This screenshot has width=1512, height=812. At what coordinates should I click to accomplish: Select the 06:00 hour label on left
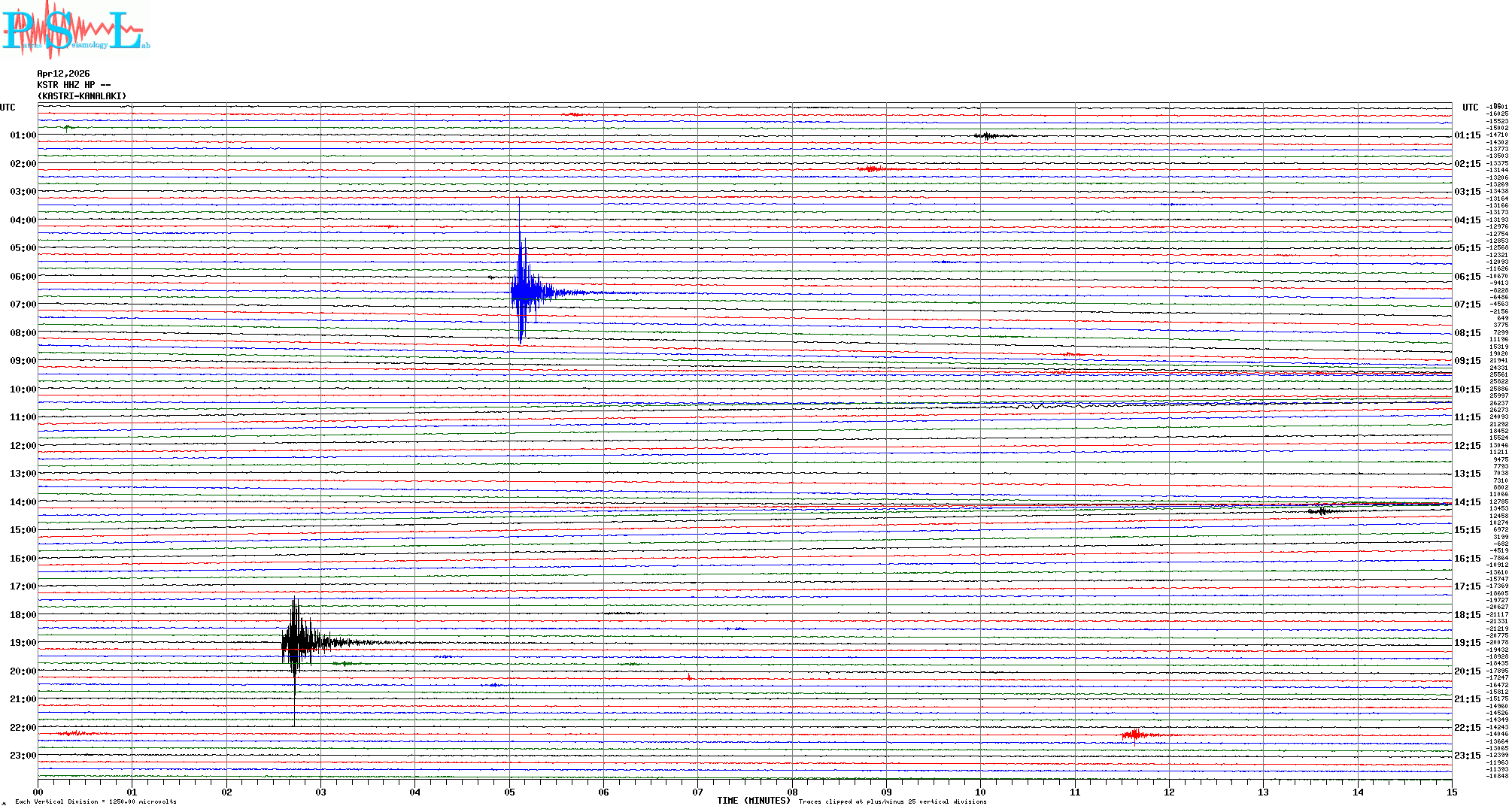(23, 277)
